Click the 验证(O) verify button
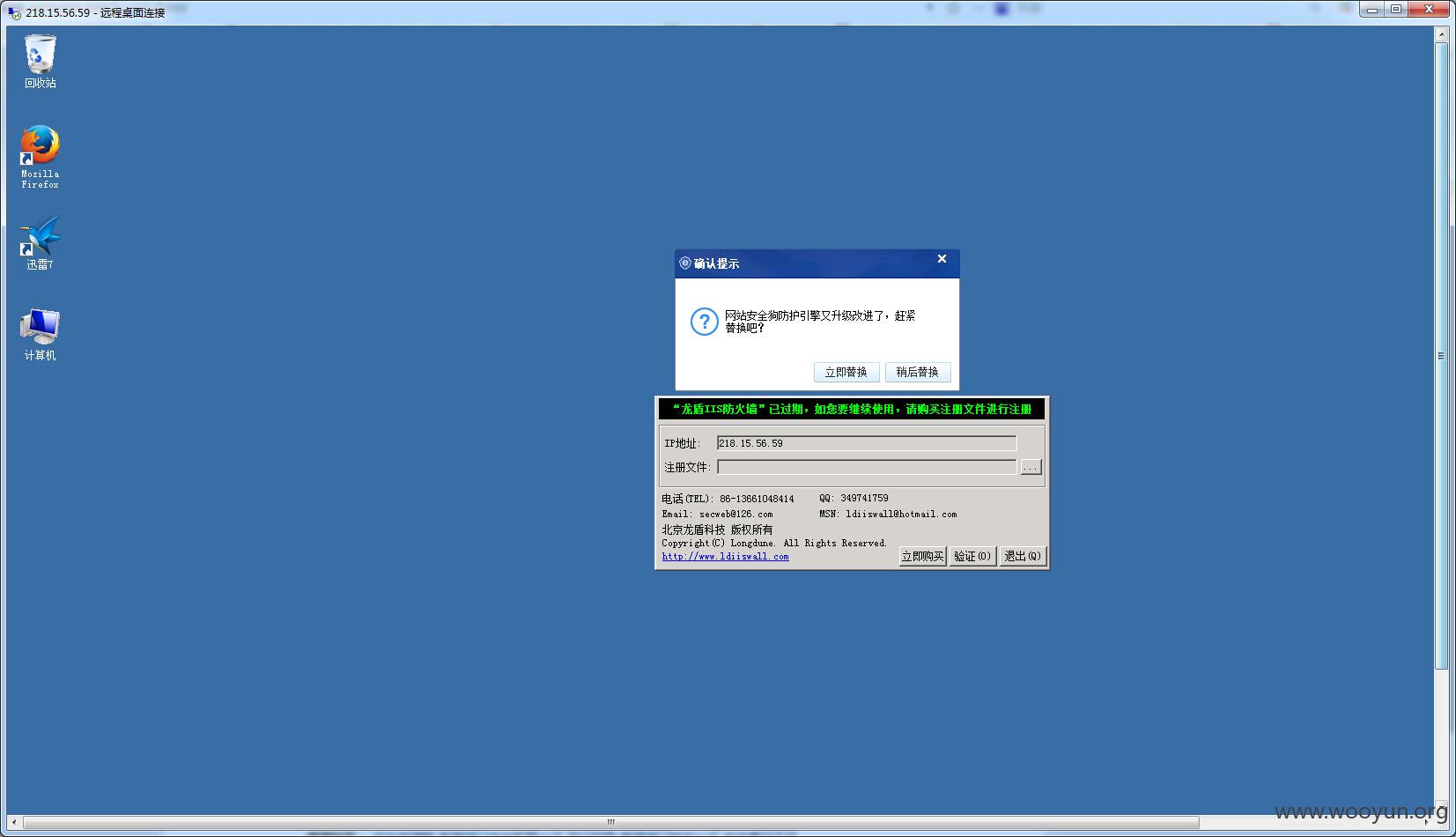 click(x=972, y=556)
